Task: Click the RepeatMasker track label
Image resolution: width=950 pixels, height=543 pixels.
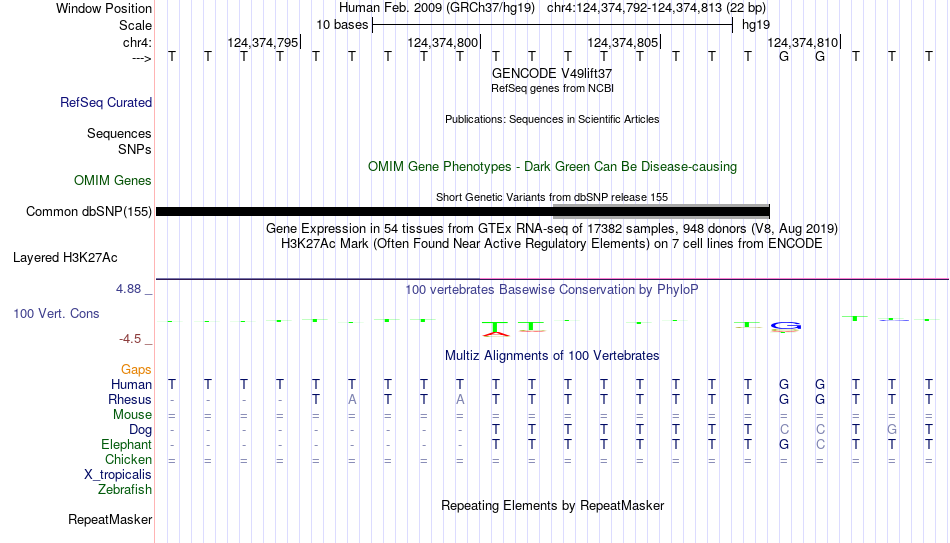Action: click(110, 519)
